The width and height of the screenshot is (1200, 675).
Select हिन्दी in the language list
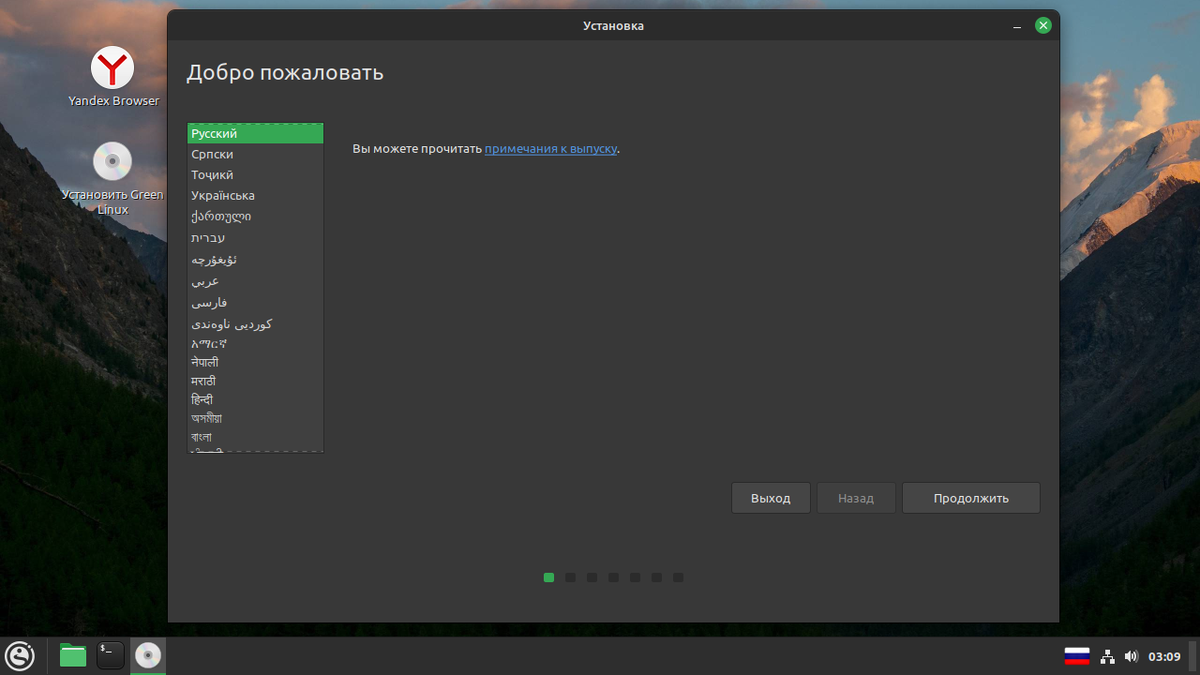[256, 400]
